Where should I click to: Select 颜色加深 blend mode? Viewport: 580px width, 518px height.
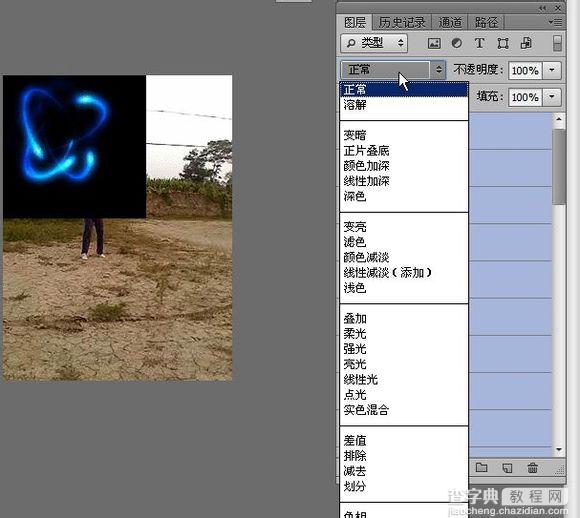(x=404, y=166)
